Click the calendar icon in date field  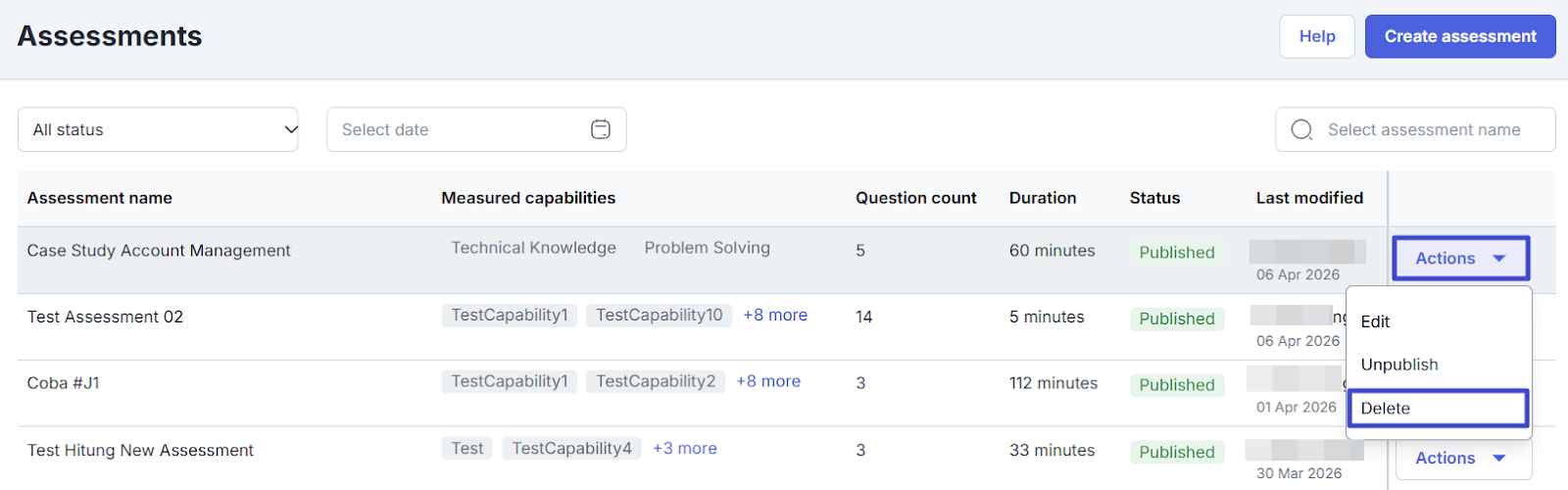point(601,129)
